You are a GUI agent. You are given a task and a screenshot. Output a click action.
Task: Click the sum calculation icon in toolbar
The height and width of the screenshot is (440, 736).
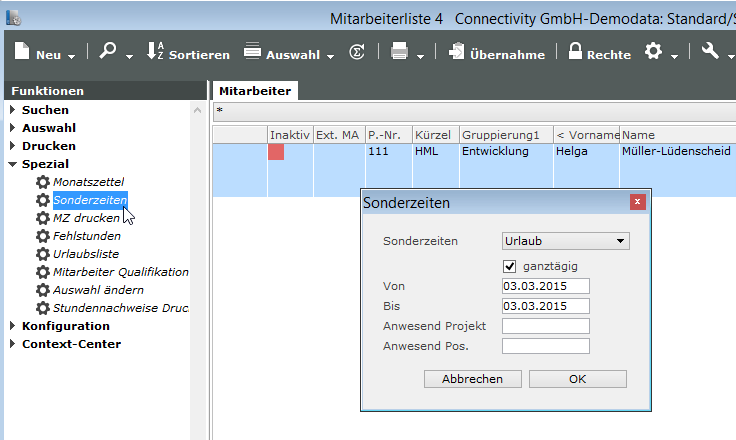point(357,53)
